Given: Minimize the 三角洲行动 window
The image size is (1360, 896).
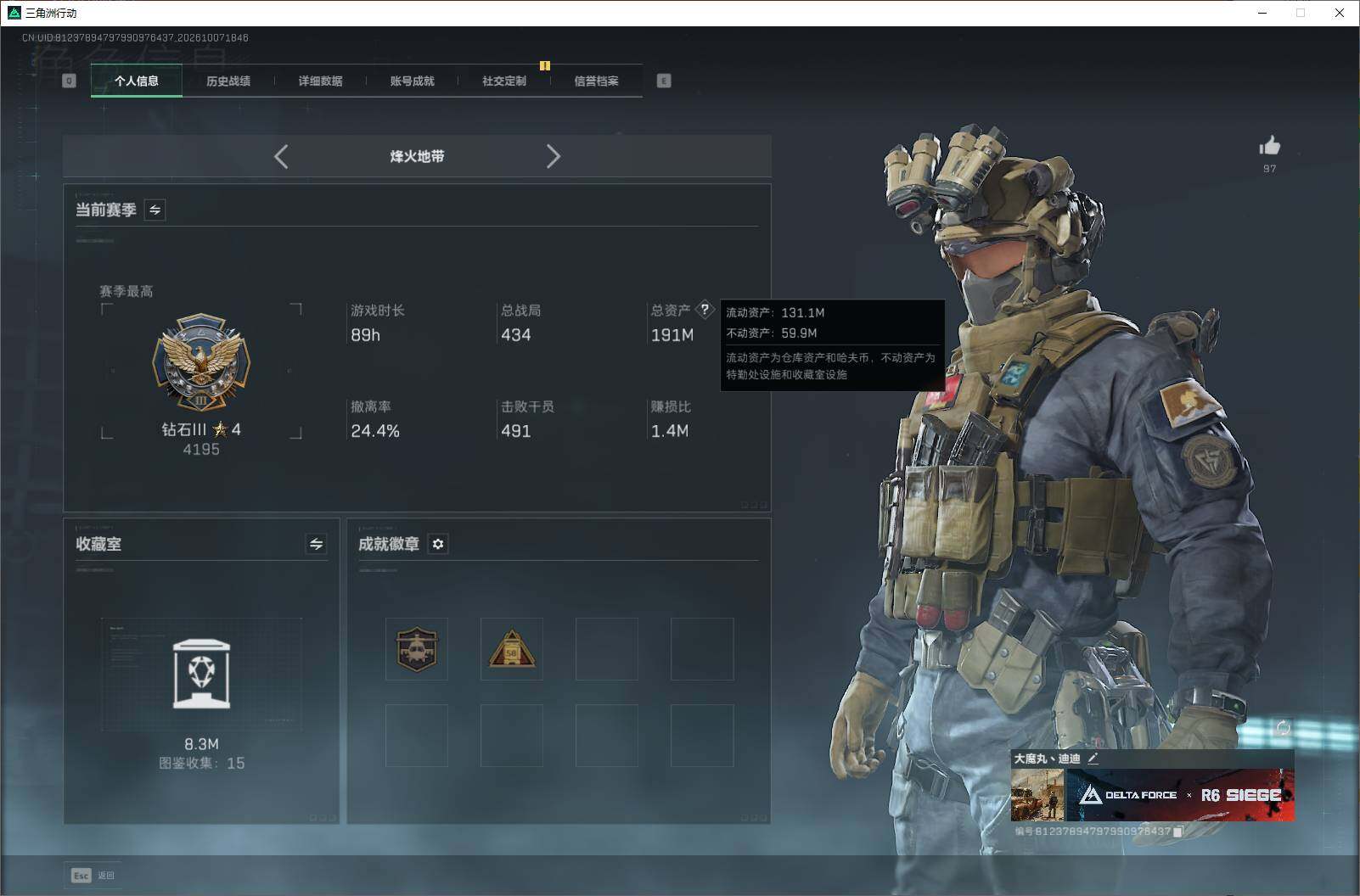Looking at the screenshot, I should tap(1262, 13).
